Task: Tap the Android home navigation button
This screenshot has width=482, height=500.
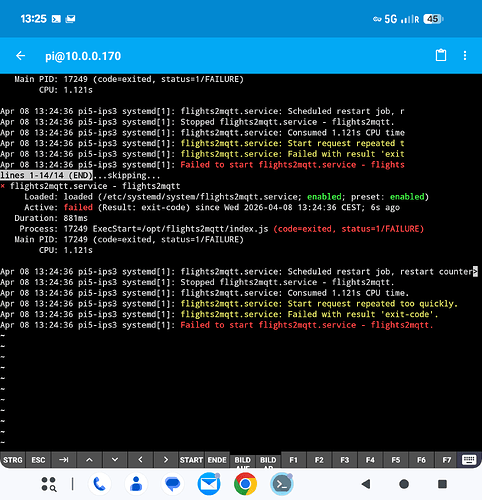Action: tap(404, 484)
